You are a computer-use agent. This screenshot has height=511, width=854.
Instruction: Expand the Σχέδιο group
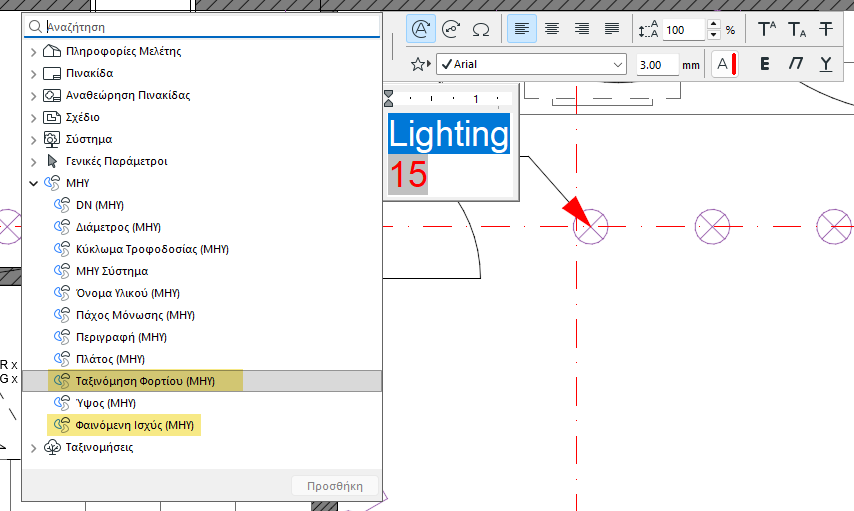[x=33, y=118]
